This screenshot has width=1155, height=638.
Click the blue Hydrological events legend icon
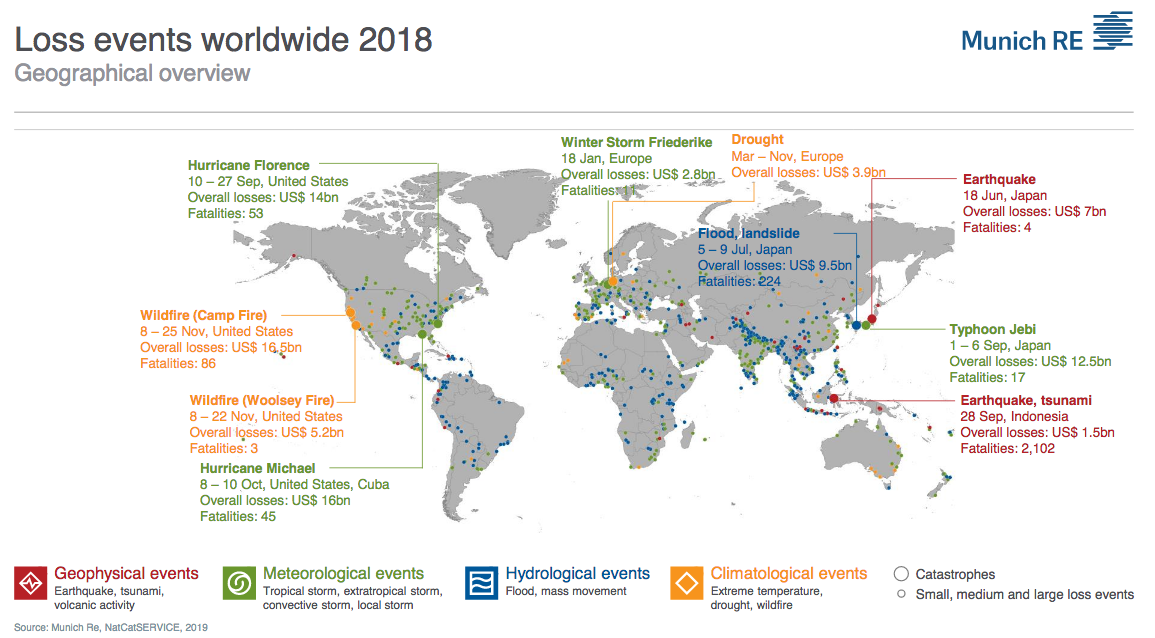click(481, 583)
